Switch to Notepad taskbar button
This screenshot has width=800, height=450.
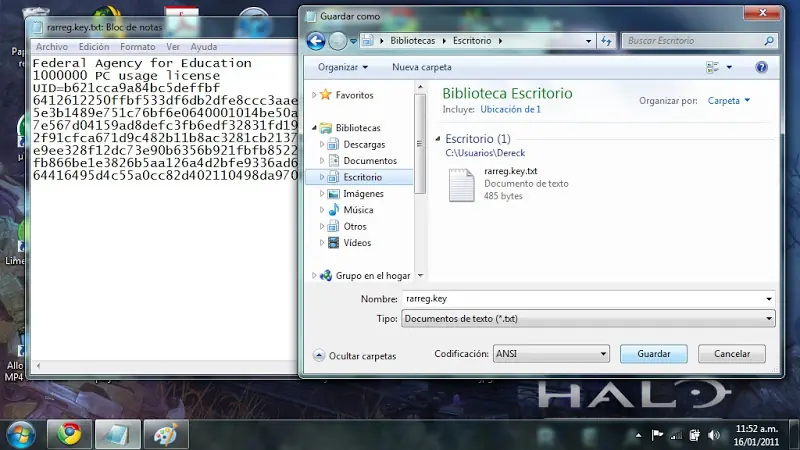click(x=117, y=434)
